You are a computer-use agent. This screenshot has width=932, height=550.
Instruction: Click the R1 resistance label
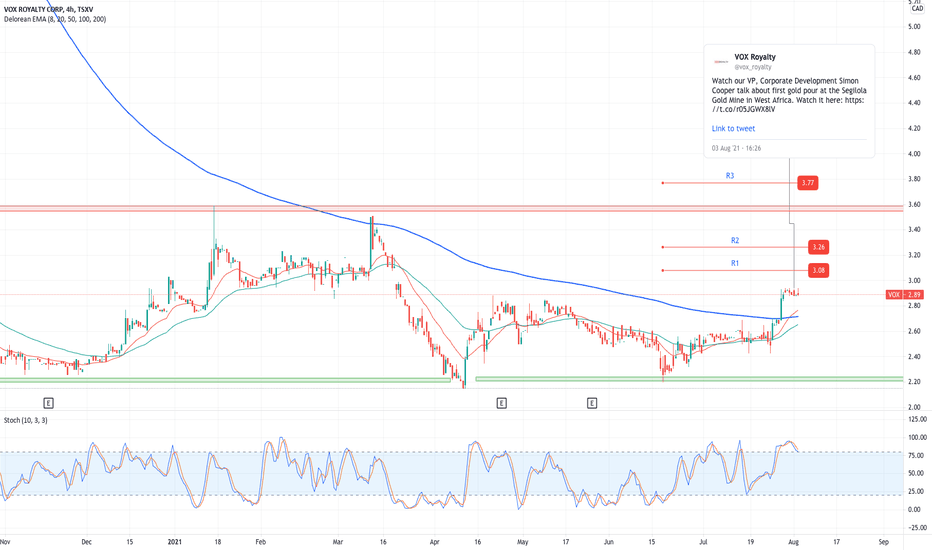click(735, 263)
